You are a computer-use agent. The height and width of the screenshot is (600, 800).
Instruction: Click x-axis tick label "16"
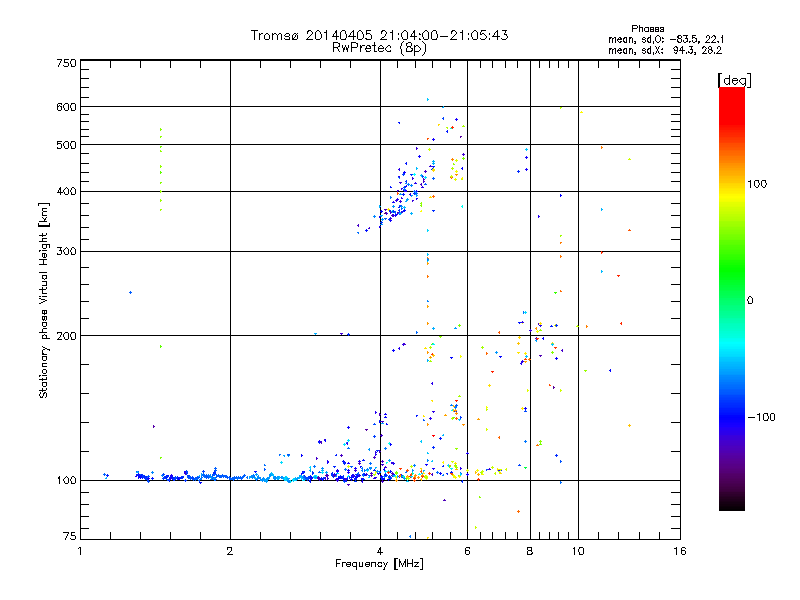click(x=680, y=551)
